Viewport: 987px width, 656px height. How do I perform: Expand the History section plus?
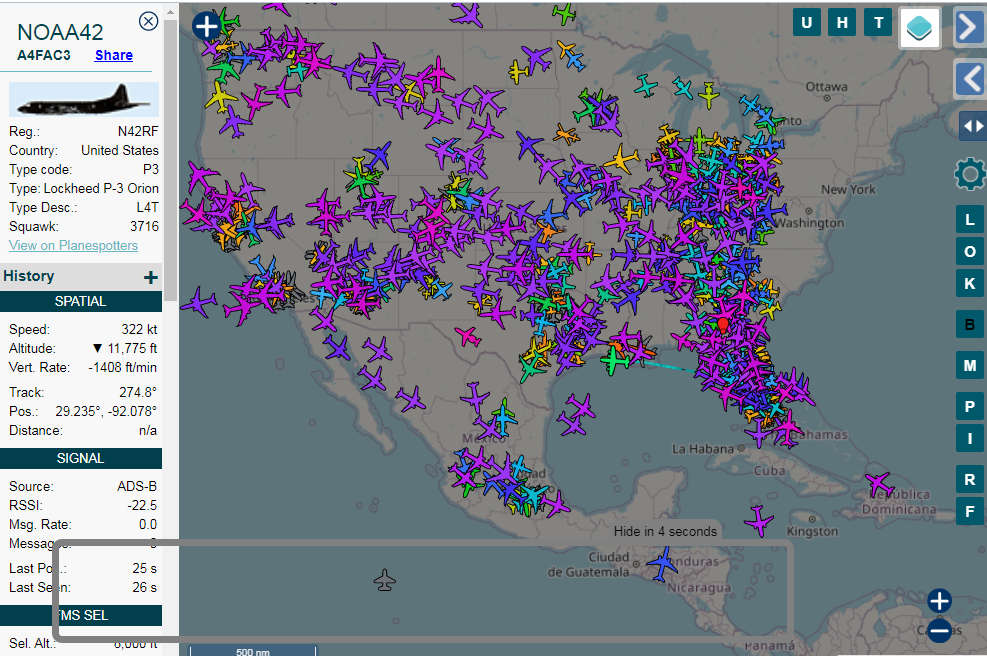click(x=150, y=277)
